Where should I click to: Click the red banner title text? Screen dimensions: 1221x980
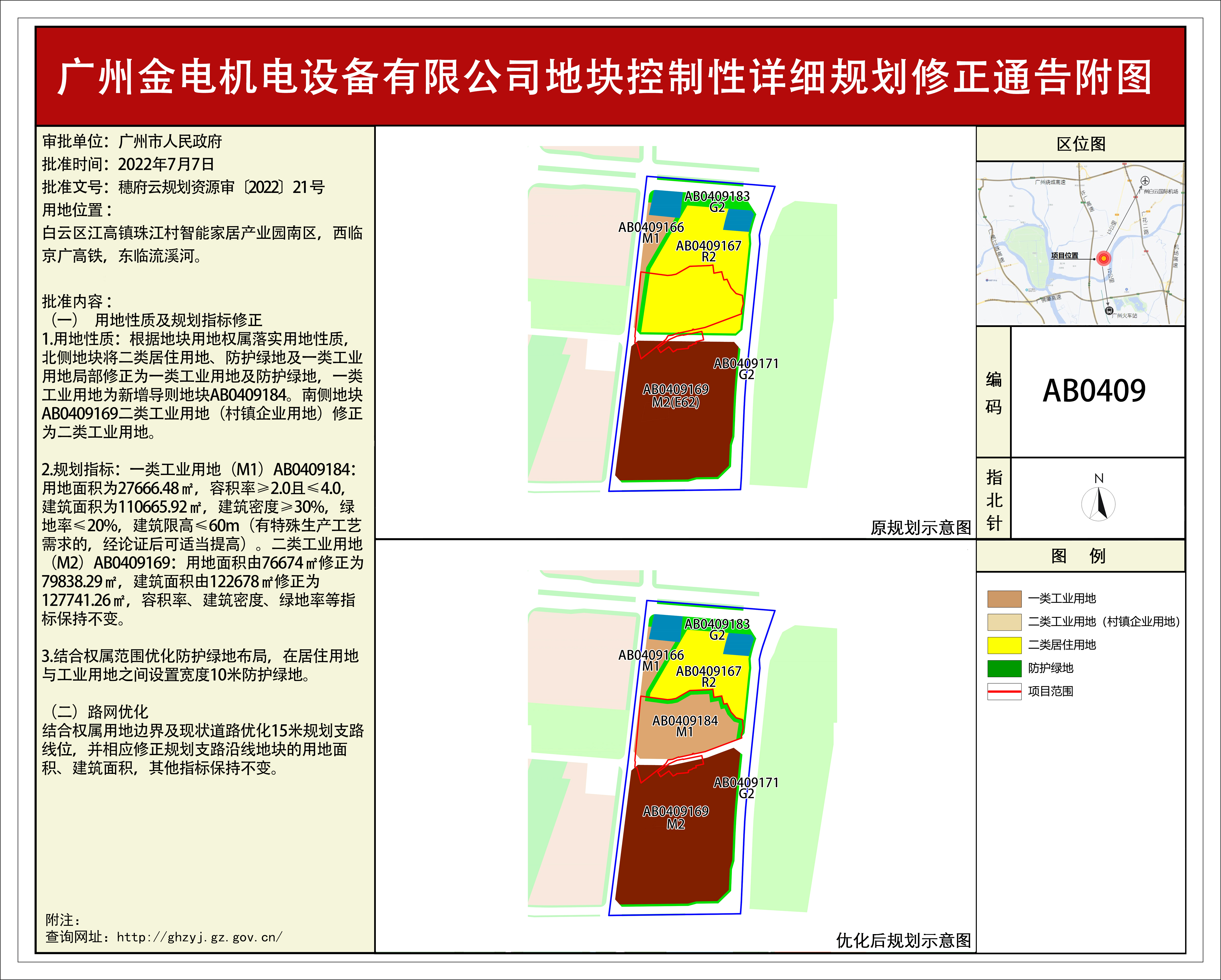pyautogui.click(x=605, y=77)
